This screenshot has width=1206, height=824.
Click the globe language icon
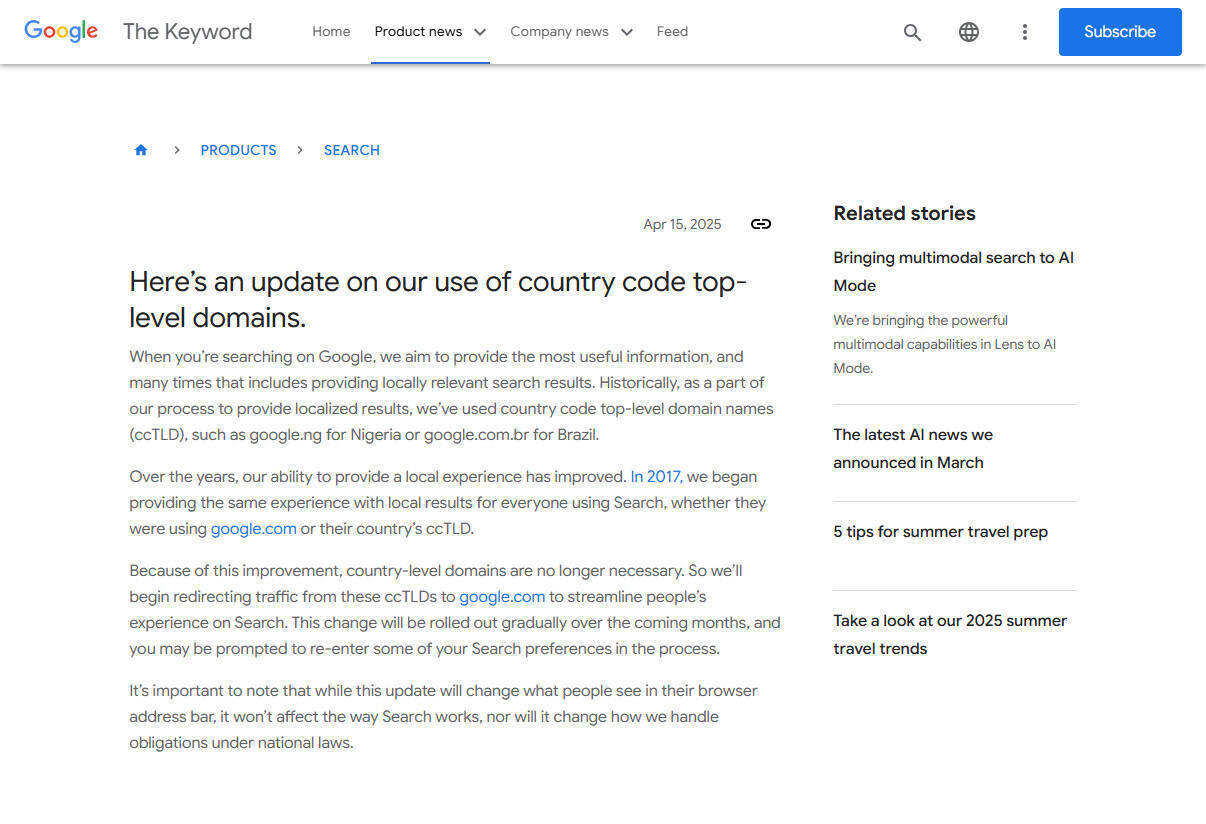968,32
